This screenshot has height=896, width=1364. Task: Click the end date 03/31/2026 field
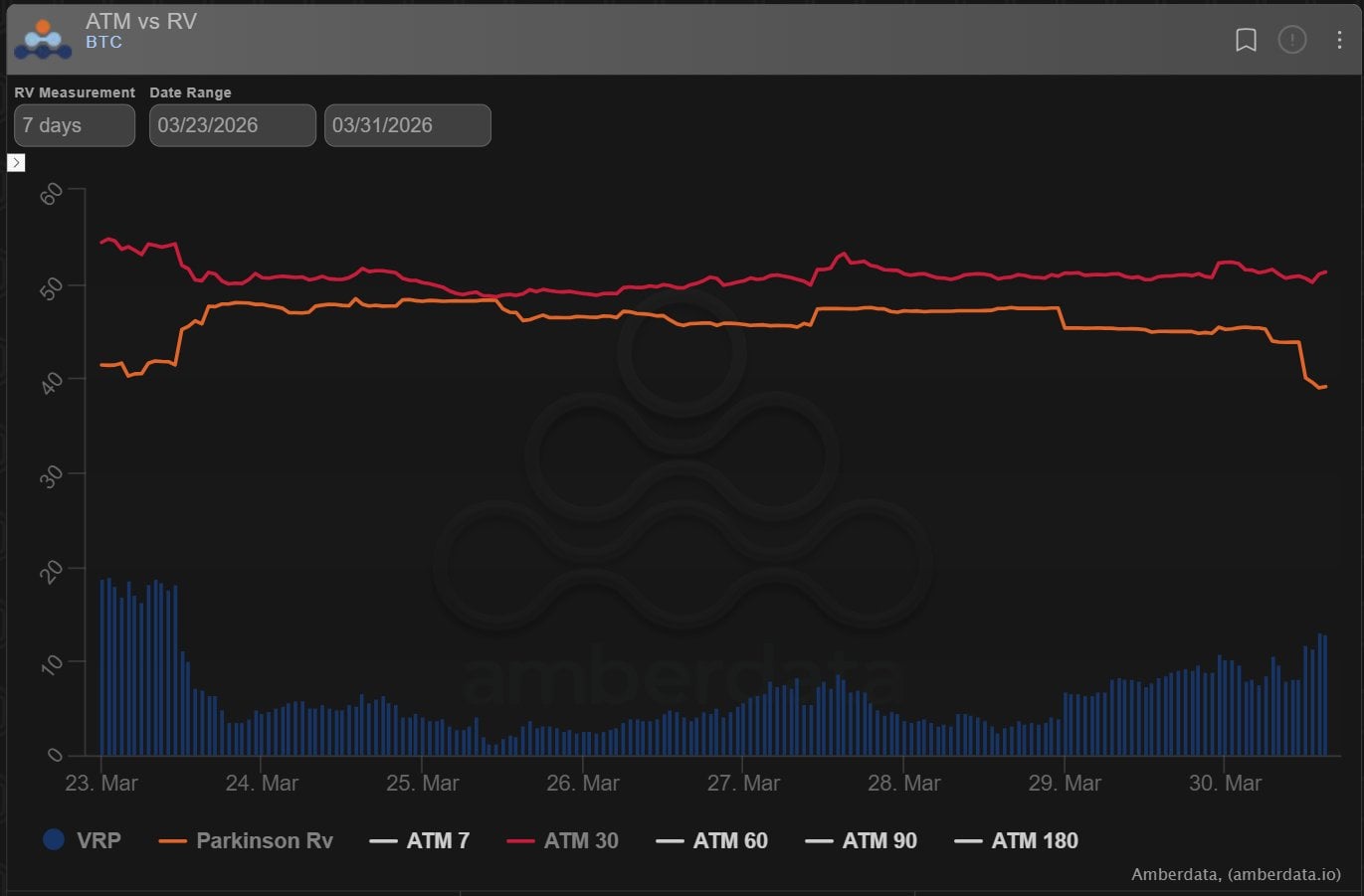pos(407,125)
